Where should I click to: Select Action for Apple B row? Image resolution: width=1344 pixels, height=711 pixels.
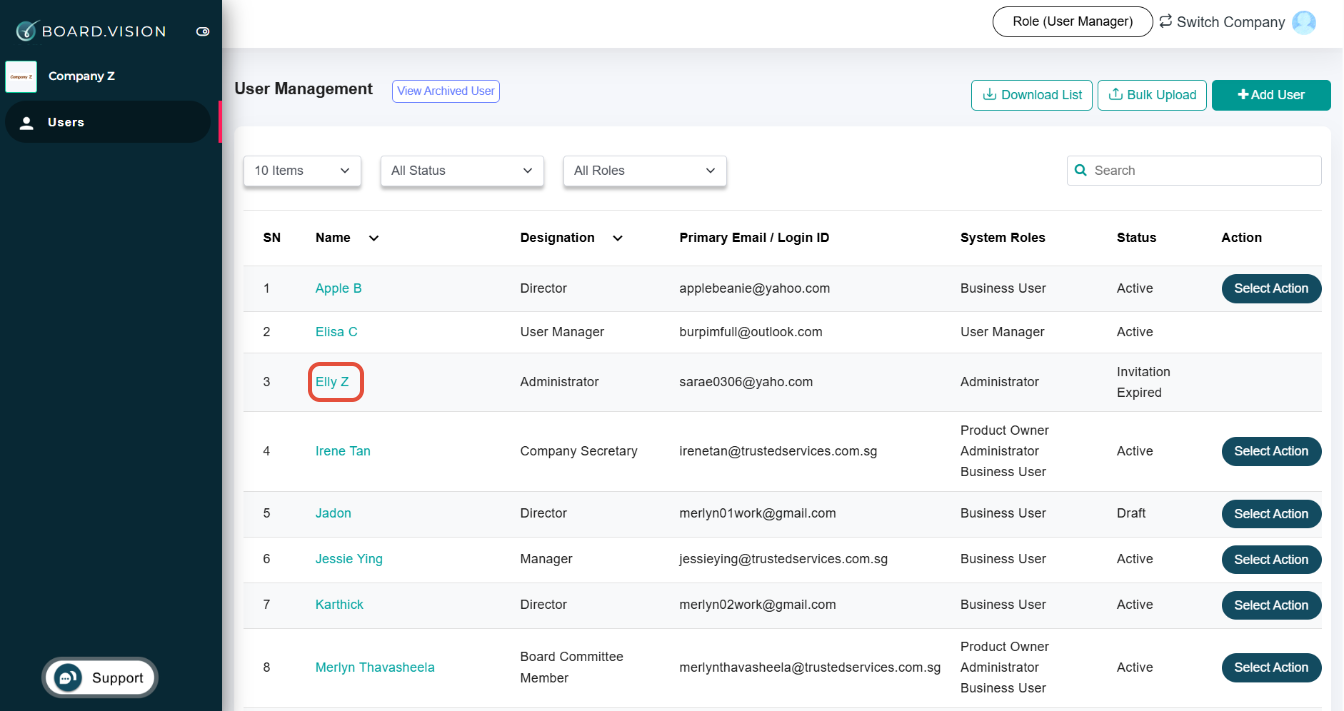(x=1271, y=288)
